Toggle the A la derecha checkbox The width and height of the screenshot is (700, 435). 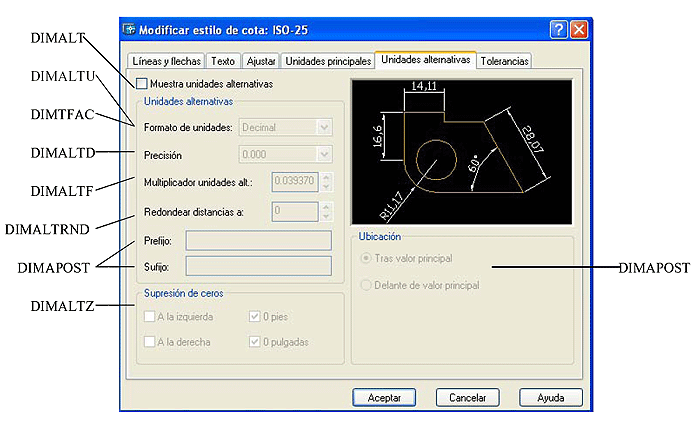149,342
